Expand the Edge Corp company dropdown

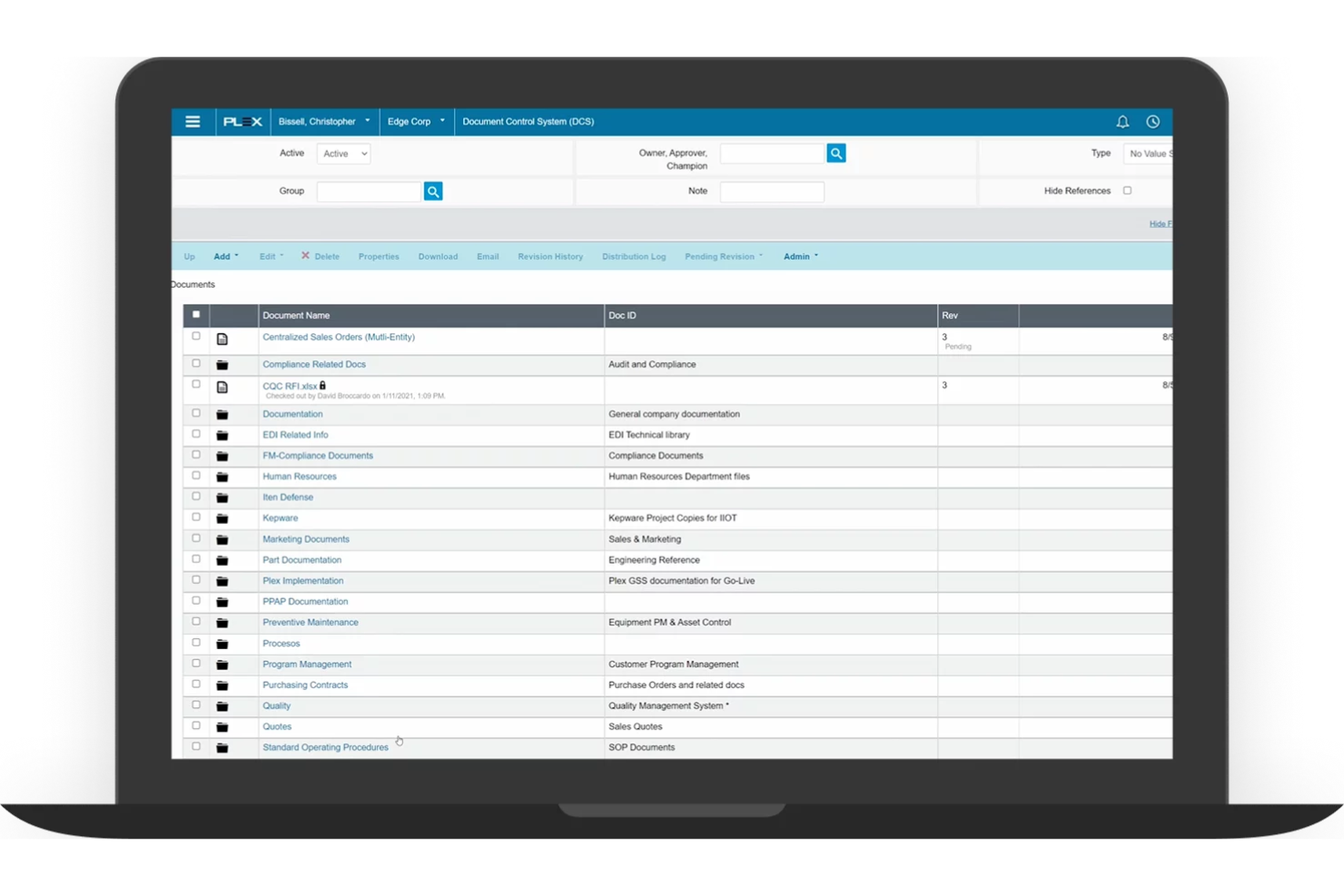[416, 122]
